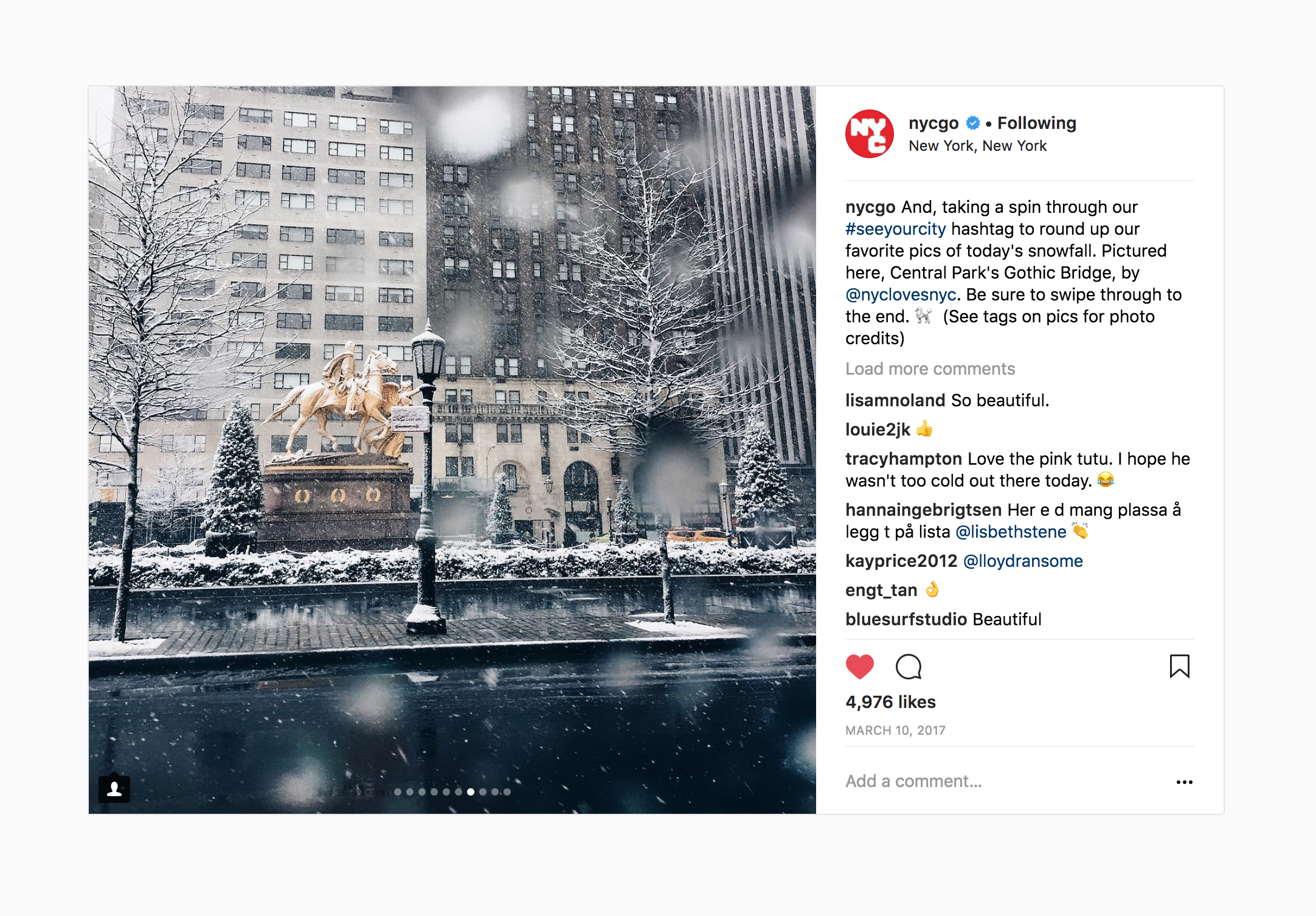Jump to last carousel dot
Screen dimensions: 1316x916
pos(507,792)
